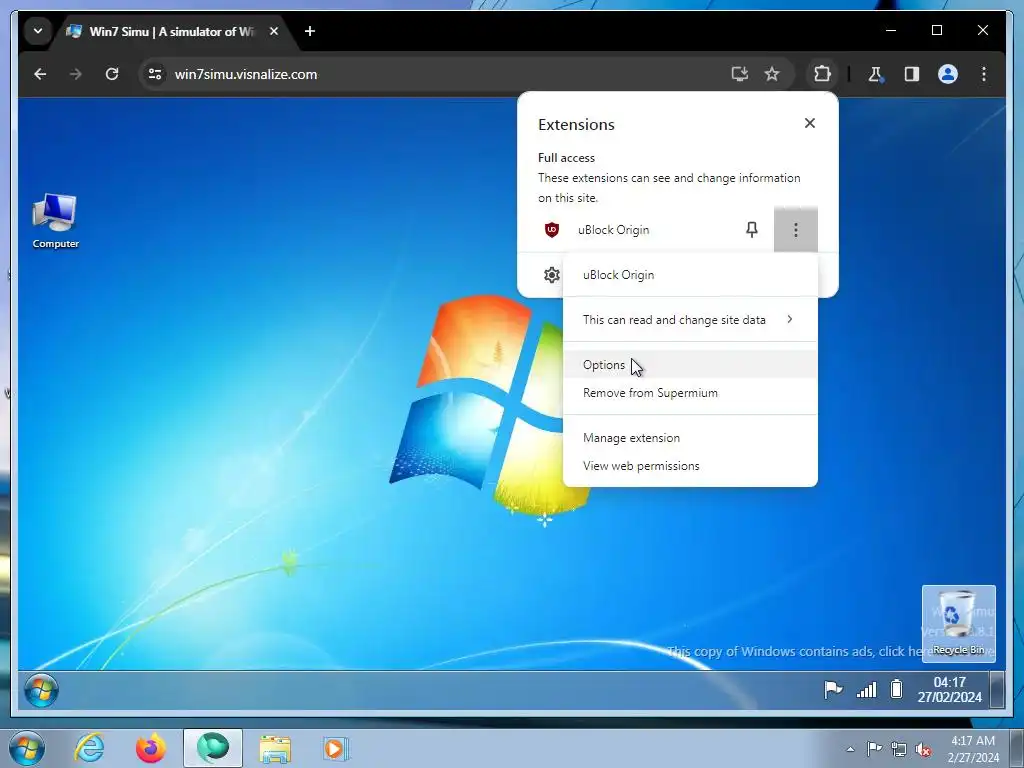Screen dimensions: 1024x768
Task: Click the host tray network icon
Action: [x=899, y=749]
